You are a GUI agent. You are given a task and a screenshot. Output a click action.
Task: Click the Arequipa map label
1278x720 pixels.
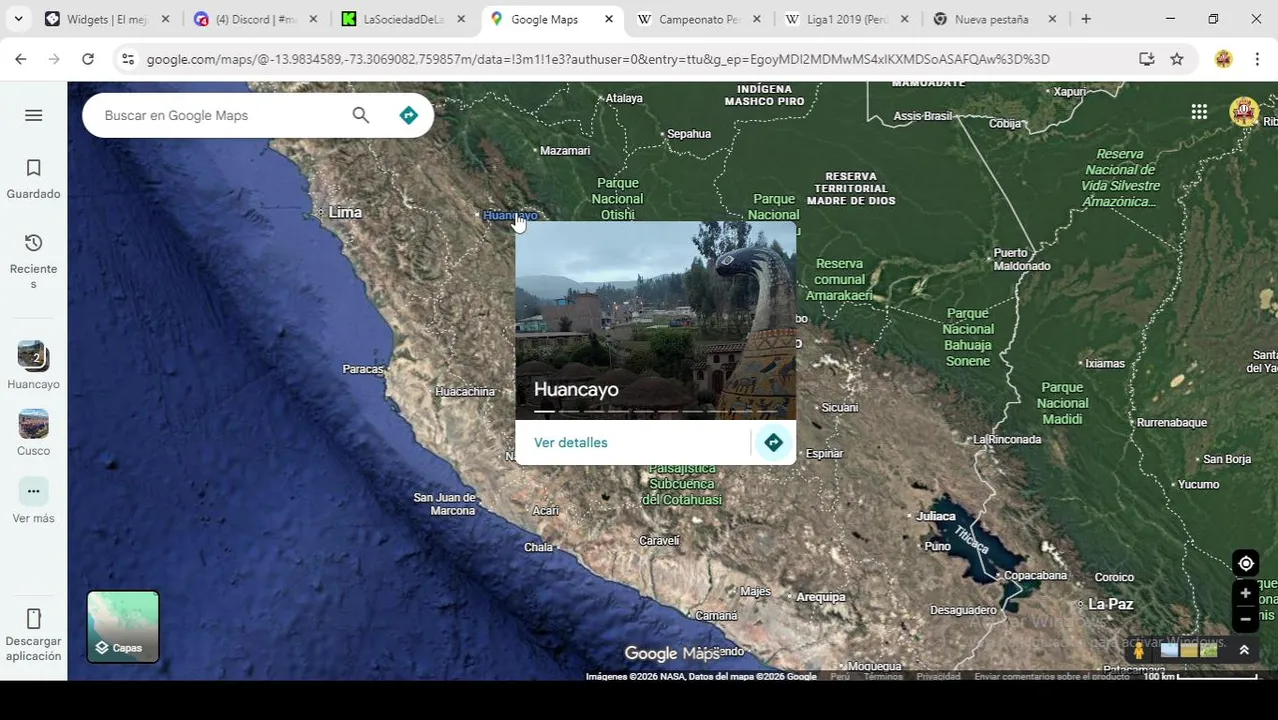(x=821, y=597)
